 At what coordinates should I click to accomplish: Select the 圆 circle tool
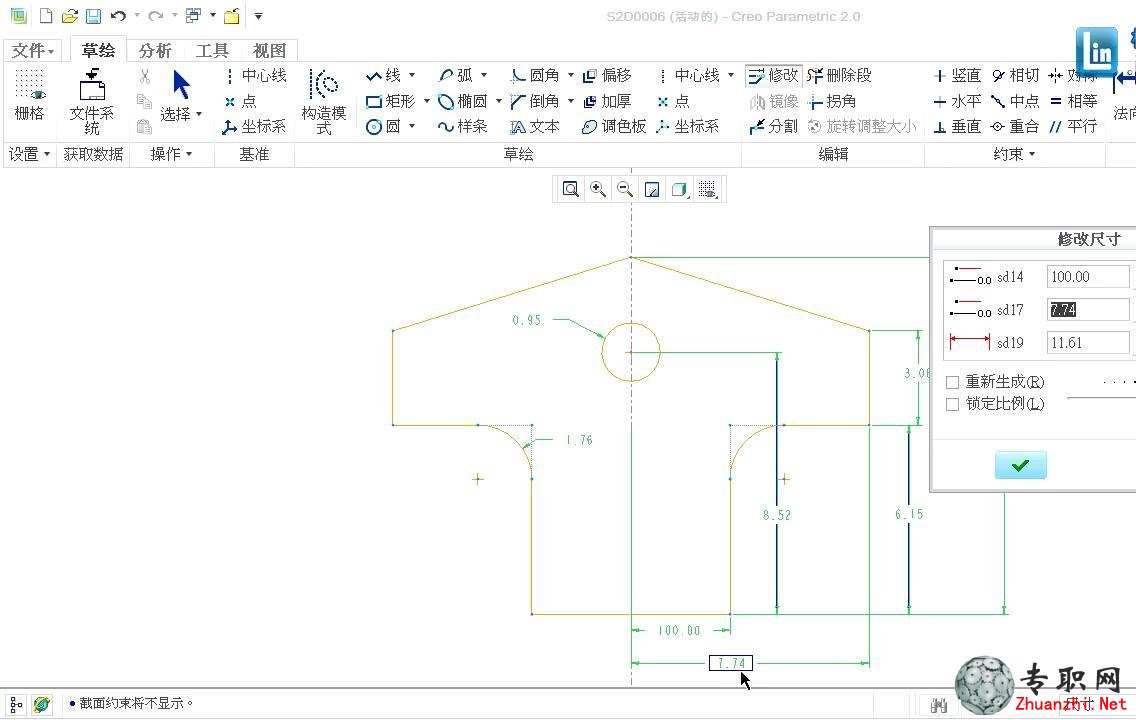[x=383, y=127]
